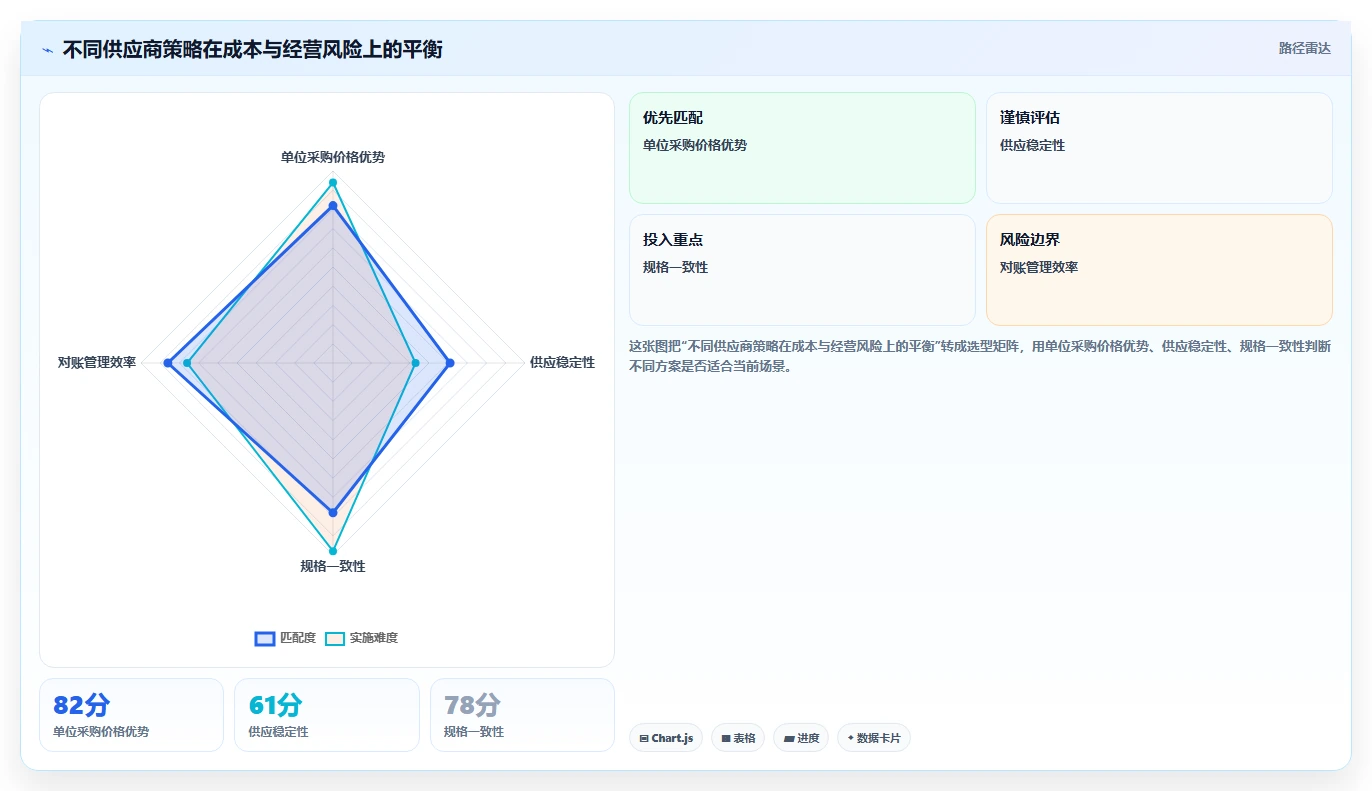Select the 谨慎评估 card
This screenshot has width=1372, height=791.
tap(1159, 148)
